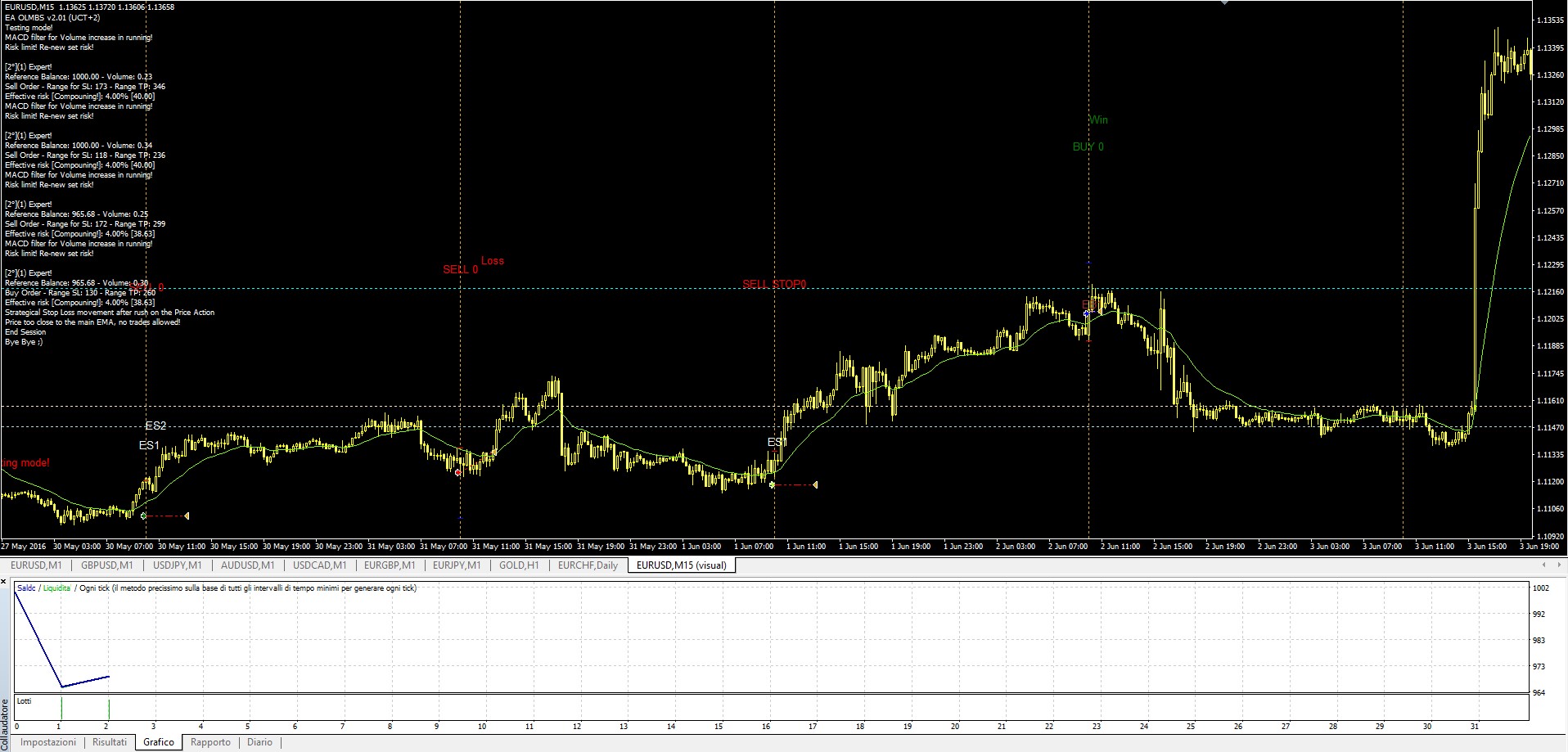Click the 27 May 2016 time label

(24, 546)
